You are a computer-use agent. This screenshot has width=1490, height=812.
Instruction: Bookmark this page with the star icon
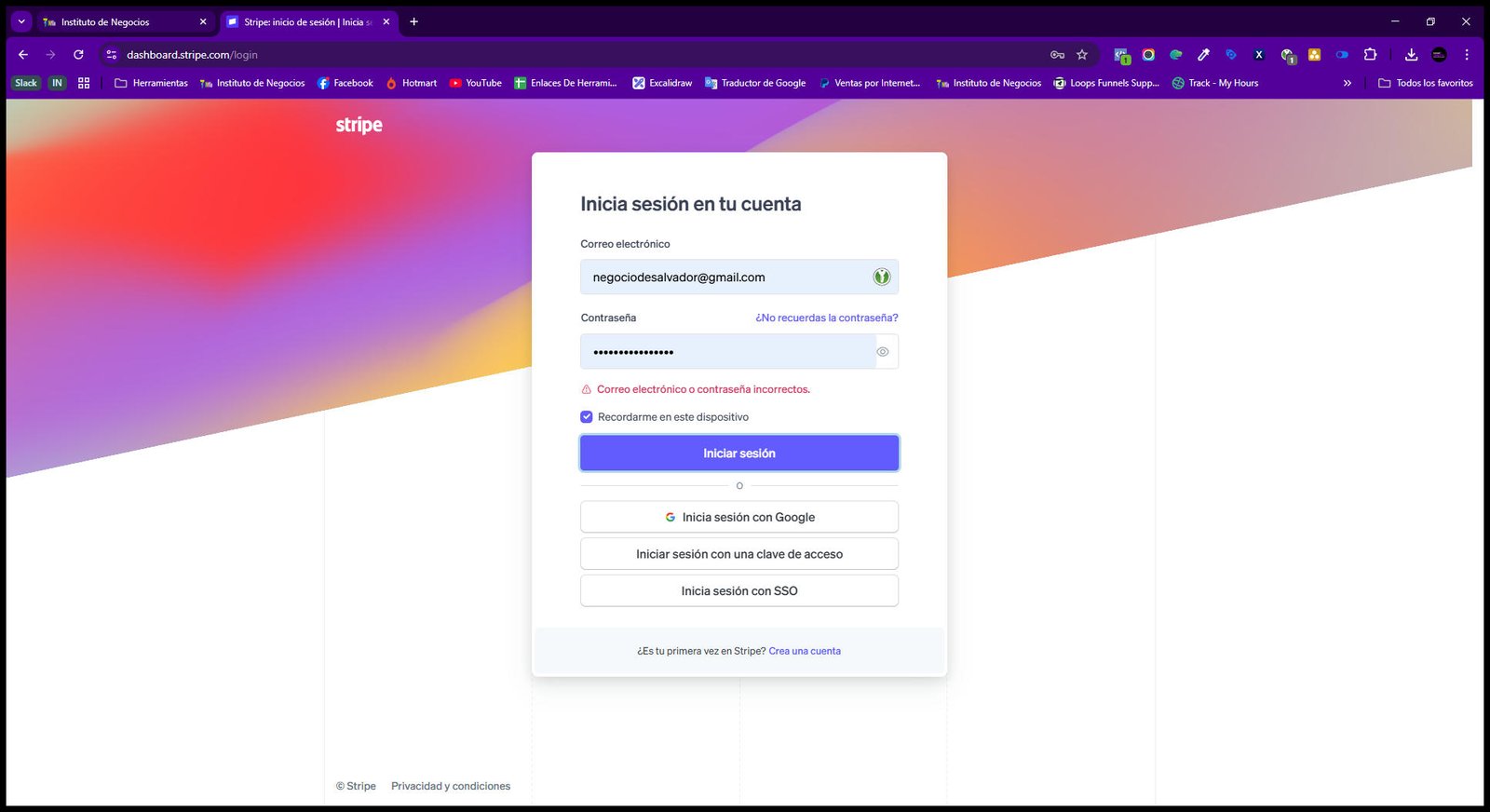tap(1082, 55)
